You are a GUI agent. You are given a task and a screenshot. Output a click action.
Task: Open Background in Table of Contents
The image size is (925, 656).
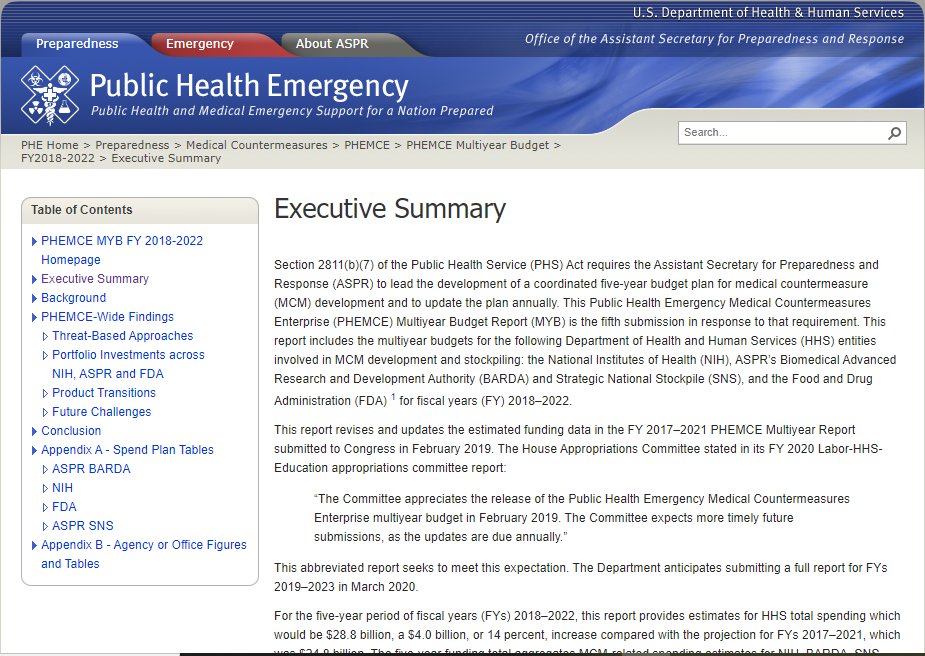pyautogui.click(x=74, y=298)
